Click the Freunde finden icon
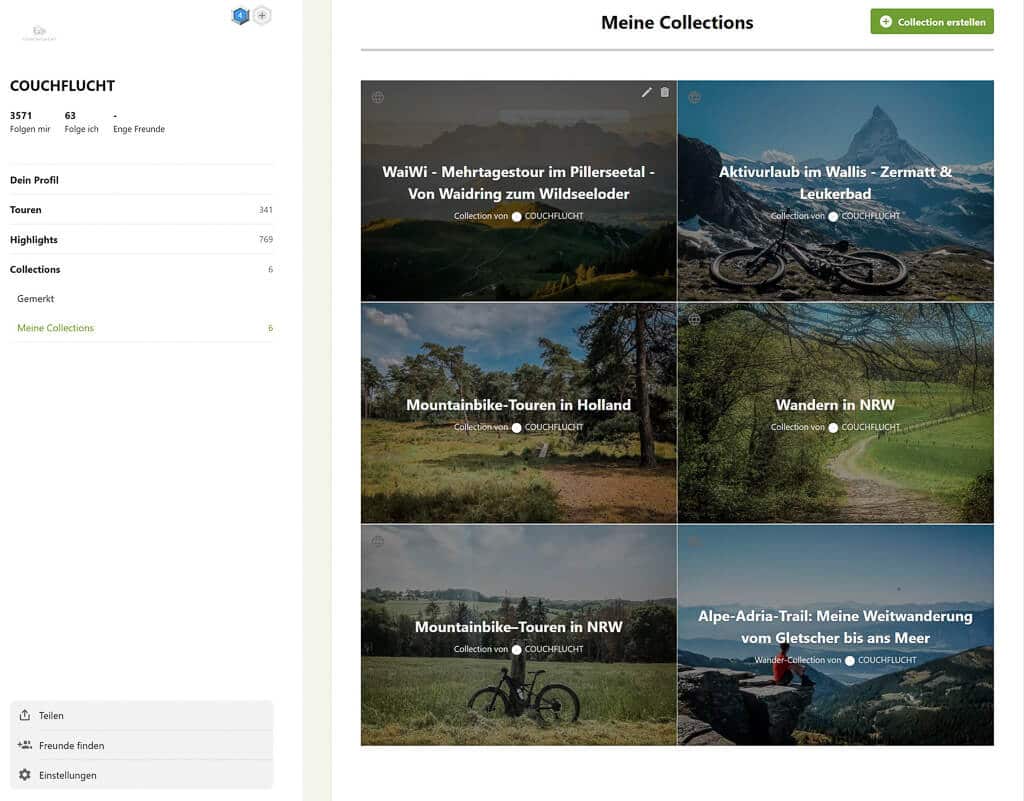 25,745
